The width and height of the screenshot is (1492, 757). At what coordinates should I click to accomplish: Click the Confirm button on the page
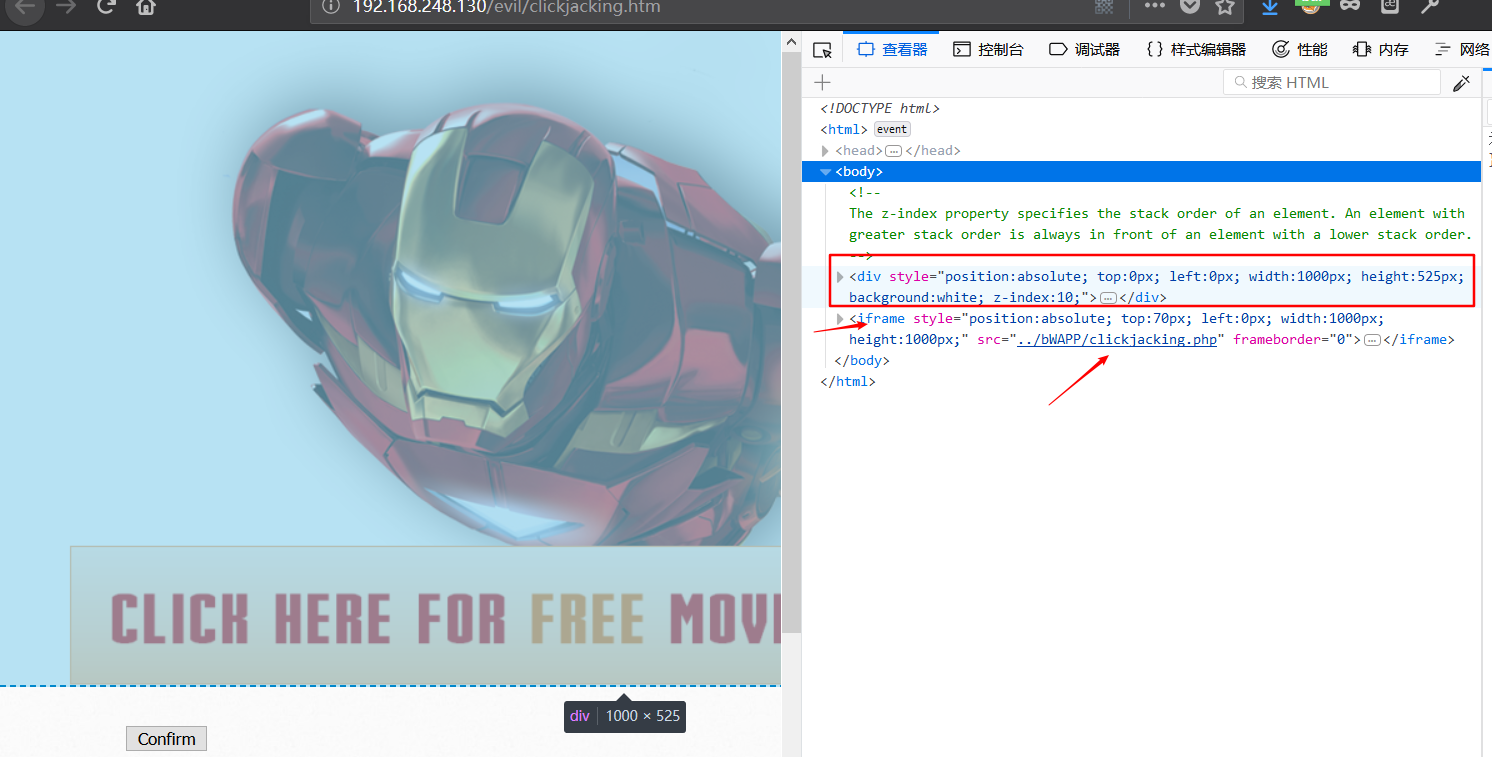click(x=166, y=739)
